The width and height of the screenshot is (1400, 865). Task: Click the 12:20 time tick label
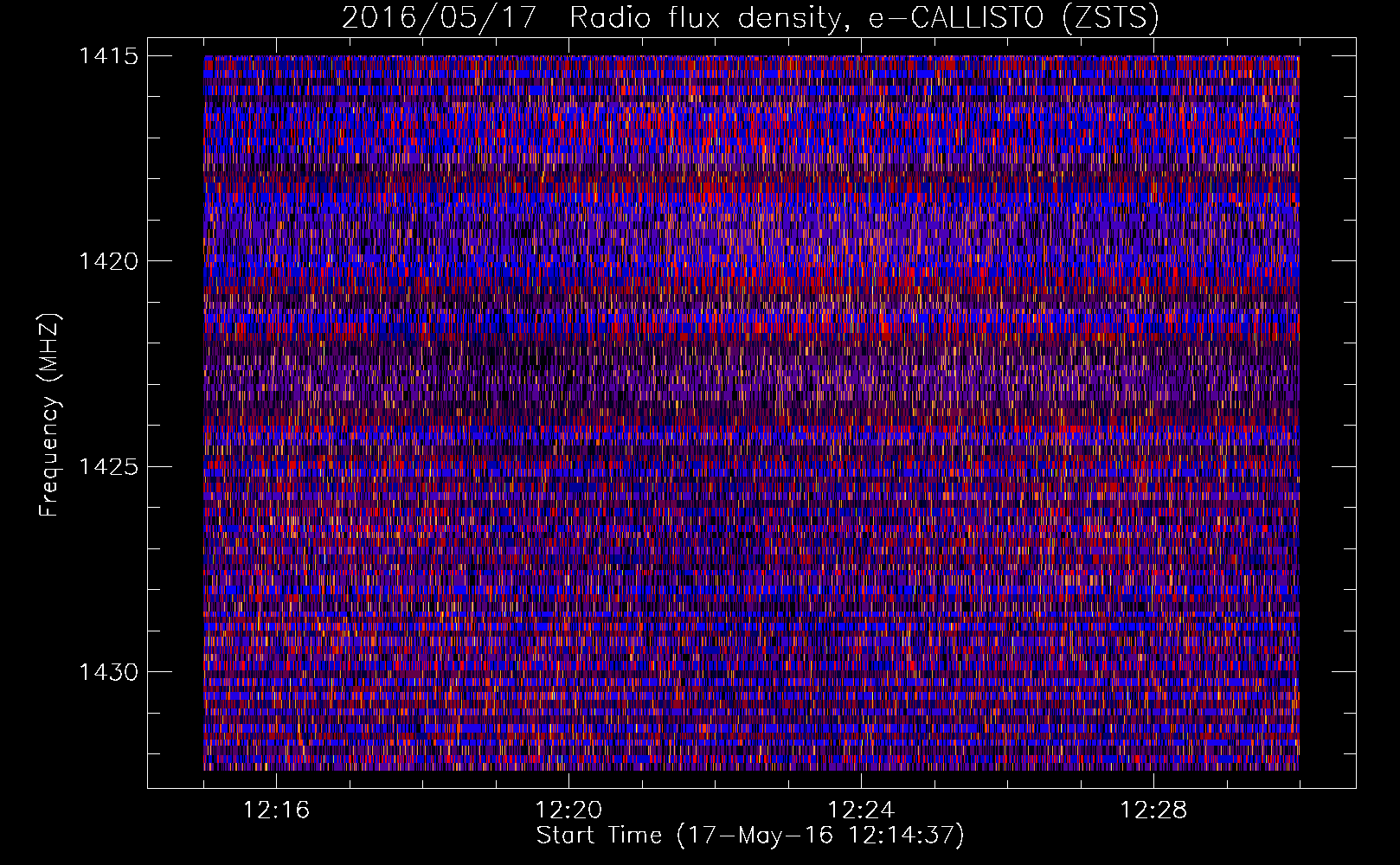568,811
